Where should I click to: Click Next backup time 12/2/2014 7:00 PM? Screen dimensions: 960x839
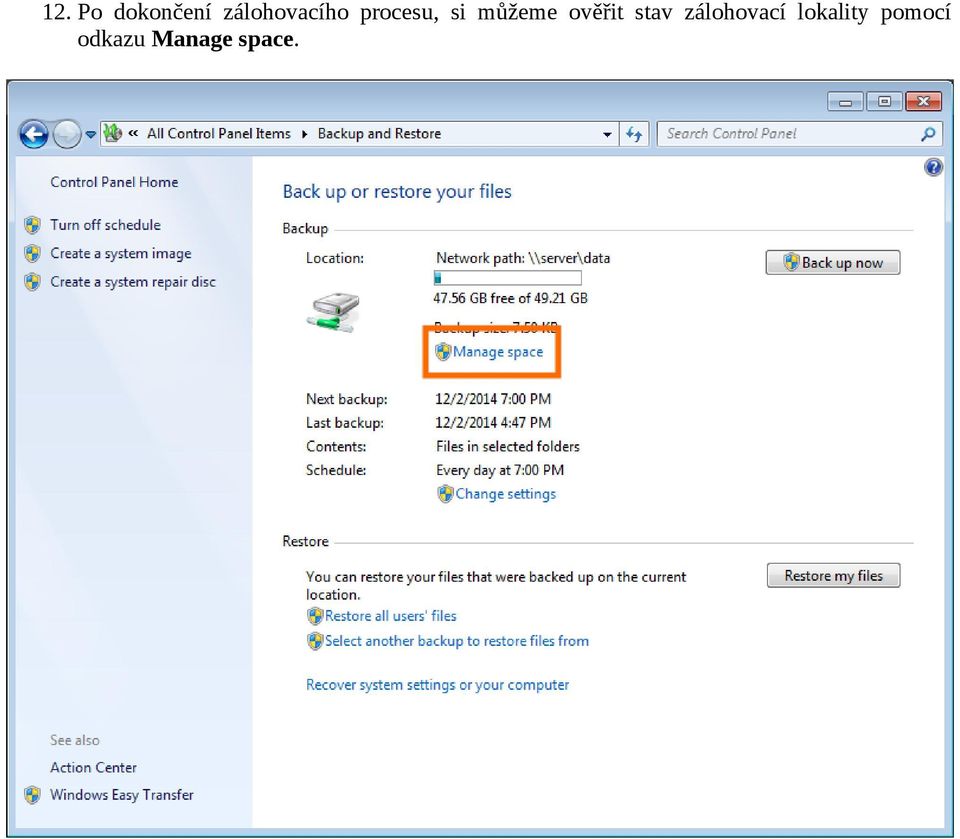coord(493,399)
